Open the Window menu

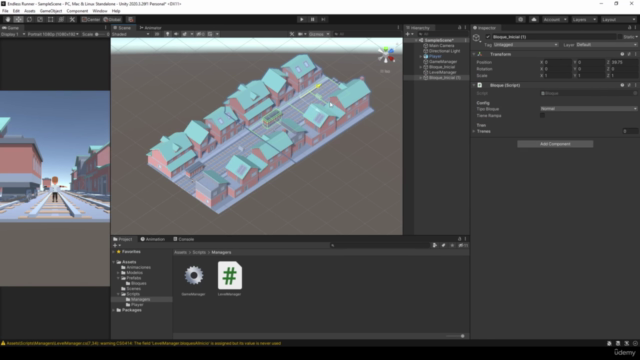point(100,11)
